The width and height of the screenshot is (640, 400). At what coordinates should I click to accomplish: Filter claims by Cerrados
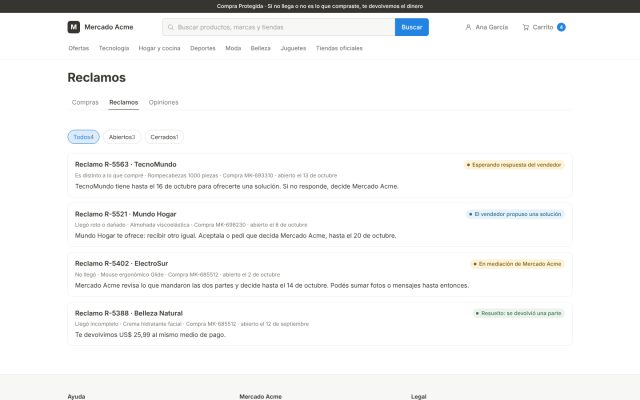pyautogui.click(x=164, y=137)
